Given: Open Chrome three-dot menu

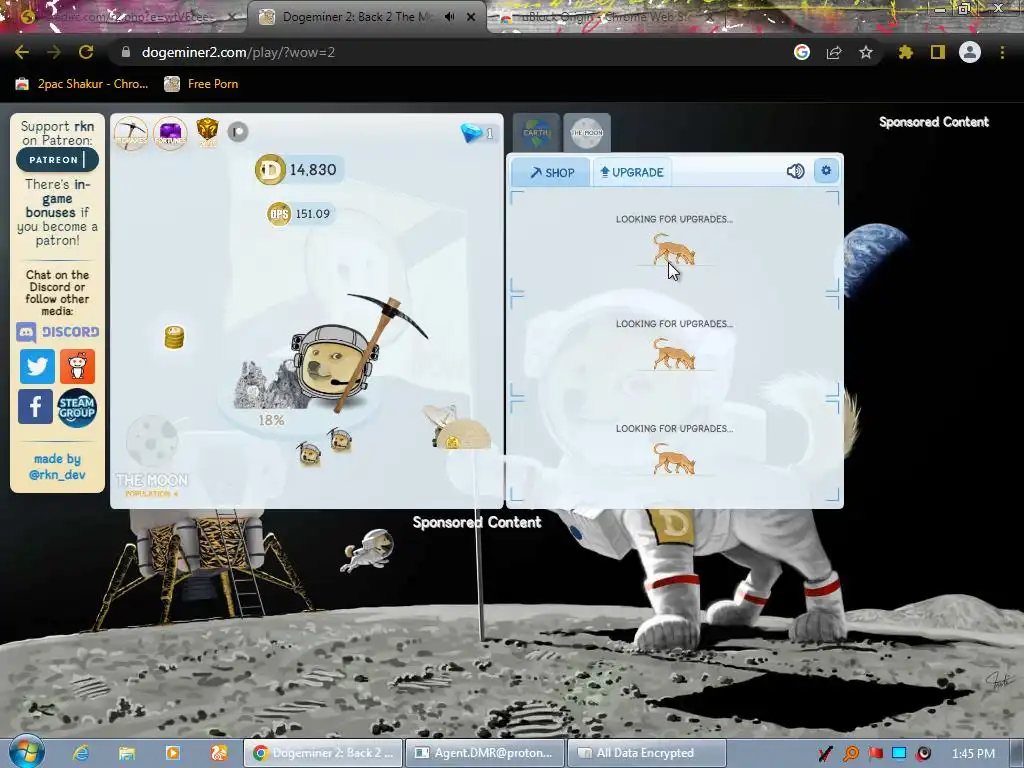Looking at the screenshot, I should point(1002,52).
